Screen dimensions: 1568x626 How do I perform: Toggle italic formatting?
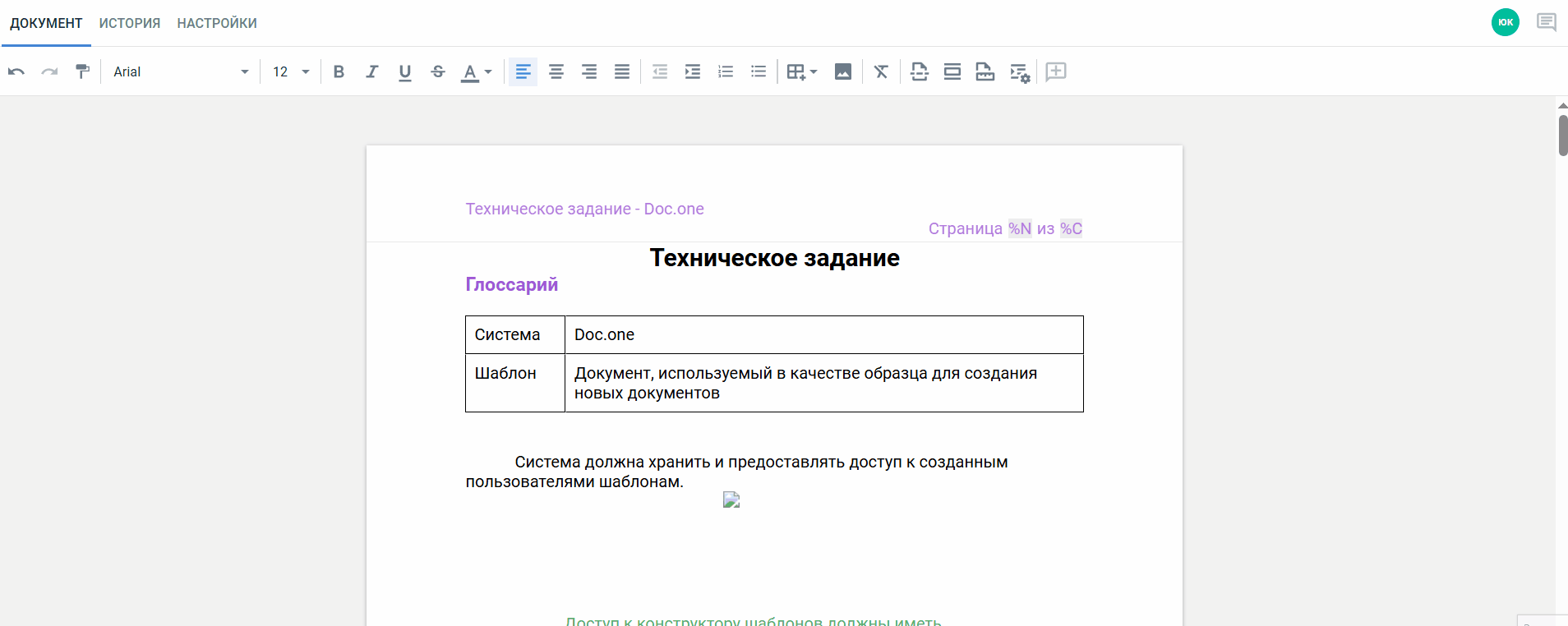371,71
